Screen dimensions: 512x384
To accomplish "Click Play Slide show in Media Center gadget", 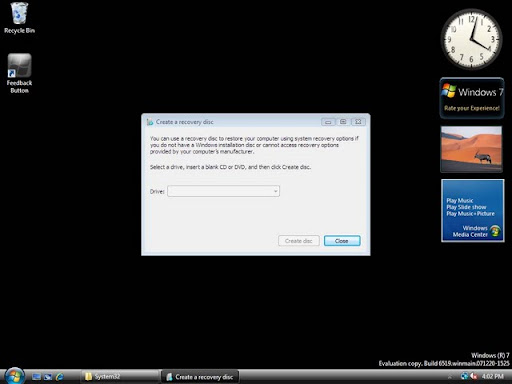I will [466, 207].
